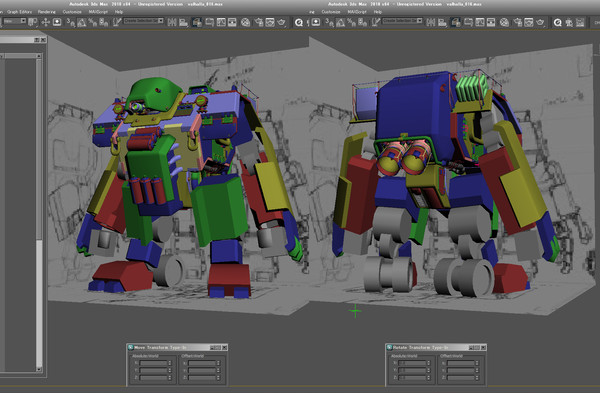600x393 pixels.
Task: Open Curve Editor in left window toolbar
Action: [221, 22]
